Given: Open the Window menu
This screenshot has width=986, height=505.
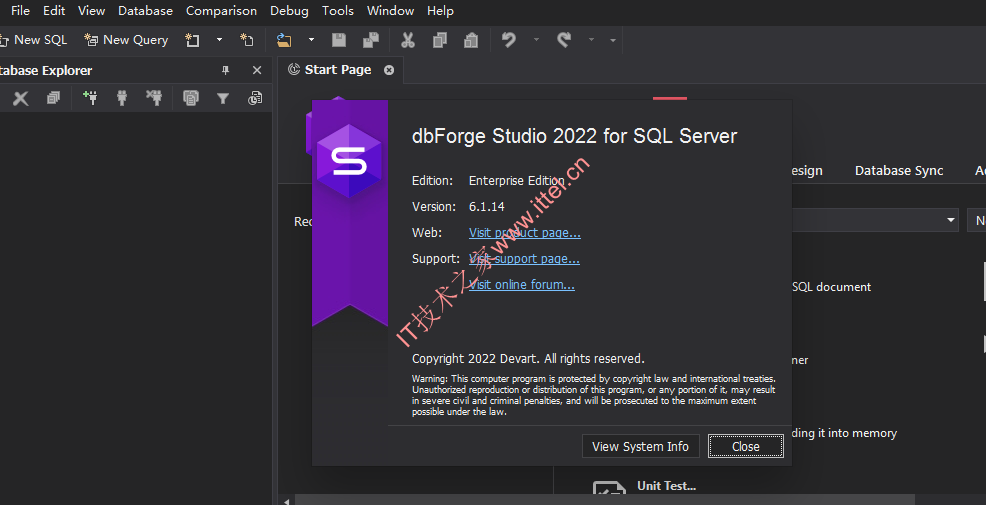Looking at the screenshot, I should [x=391, y=11].
